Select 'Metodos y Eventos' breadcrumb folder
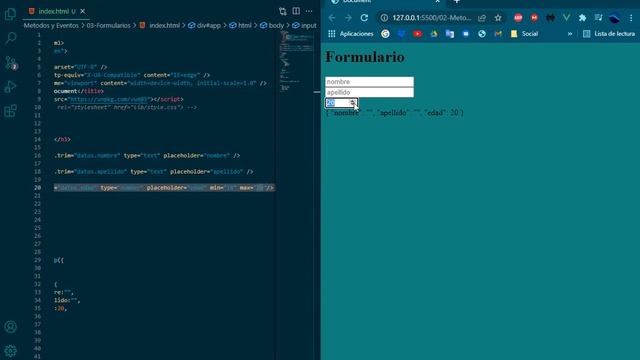 coord(51,25)
